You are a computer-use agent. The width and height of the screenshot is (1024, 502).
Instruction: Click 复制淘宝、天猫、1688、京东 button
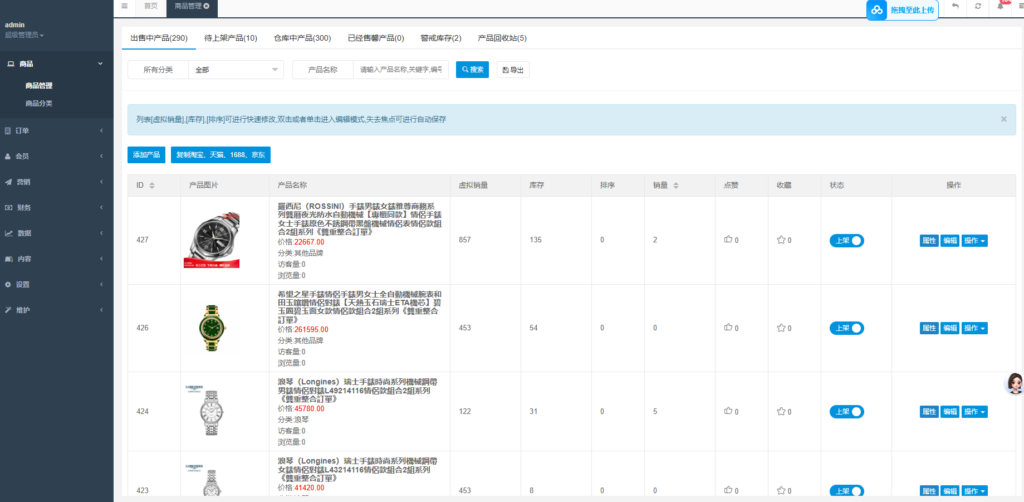[221, 155]
